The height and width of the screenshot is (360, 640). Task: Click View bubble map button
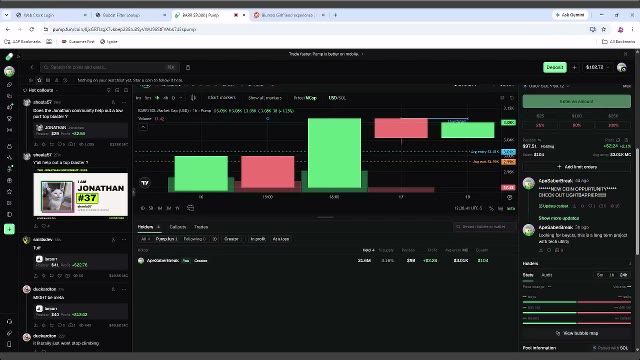point(576,333)
